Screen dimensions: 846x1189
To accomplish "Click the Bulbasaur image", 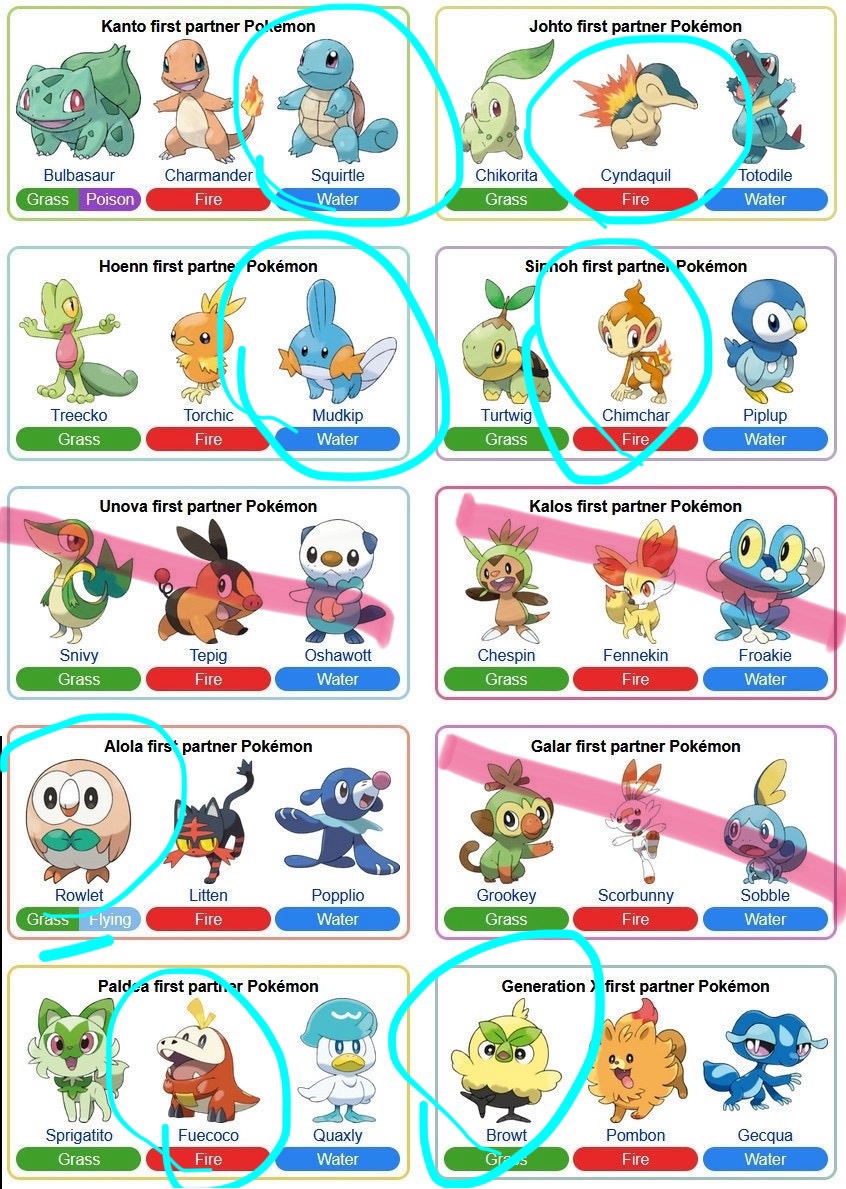I will 78,100.
